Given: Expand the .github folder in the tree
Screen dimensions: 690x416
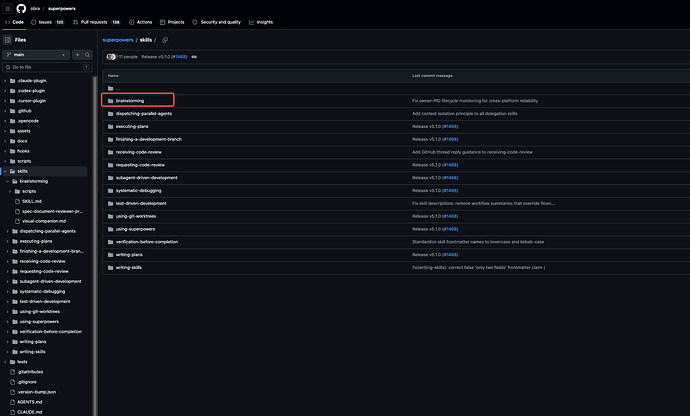Looking at the screenshot, I should [5, 111].
